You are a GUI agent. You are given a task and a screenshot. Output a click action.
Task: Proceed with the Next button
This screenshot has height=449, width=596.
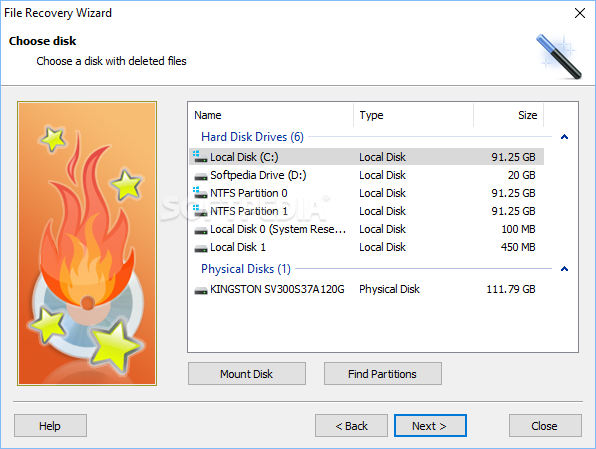tap(430, 426)
